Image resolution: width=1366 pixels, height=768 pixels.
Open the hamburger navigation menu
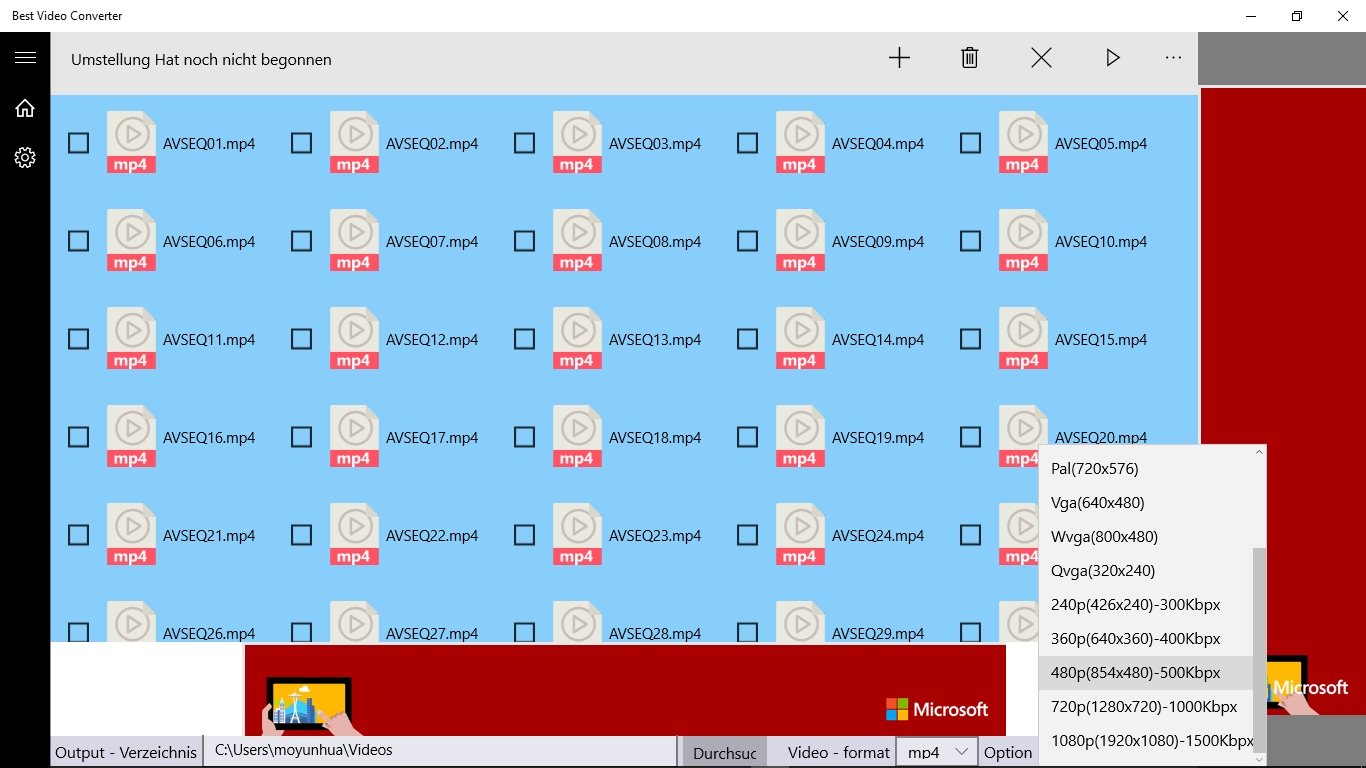pyautogui.click(x=25, y=57)
